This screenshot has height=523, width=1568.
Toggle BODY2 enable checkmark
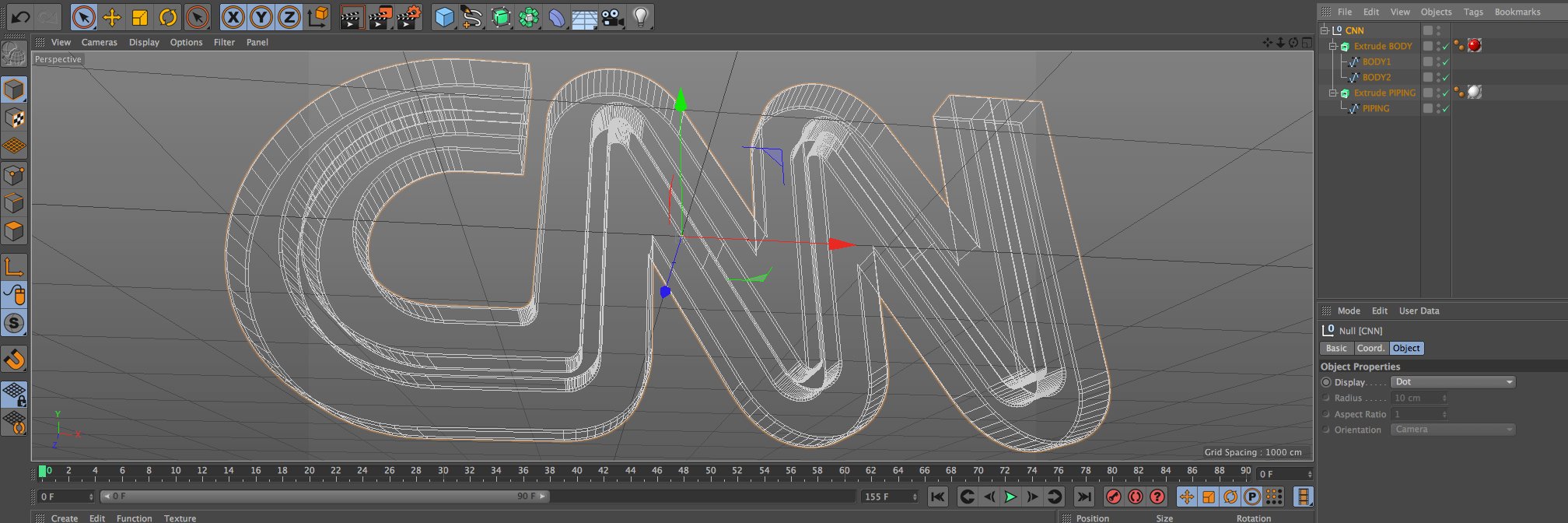click(x=1446, y=78)
